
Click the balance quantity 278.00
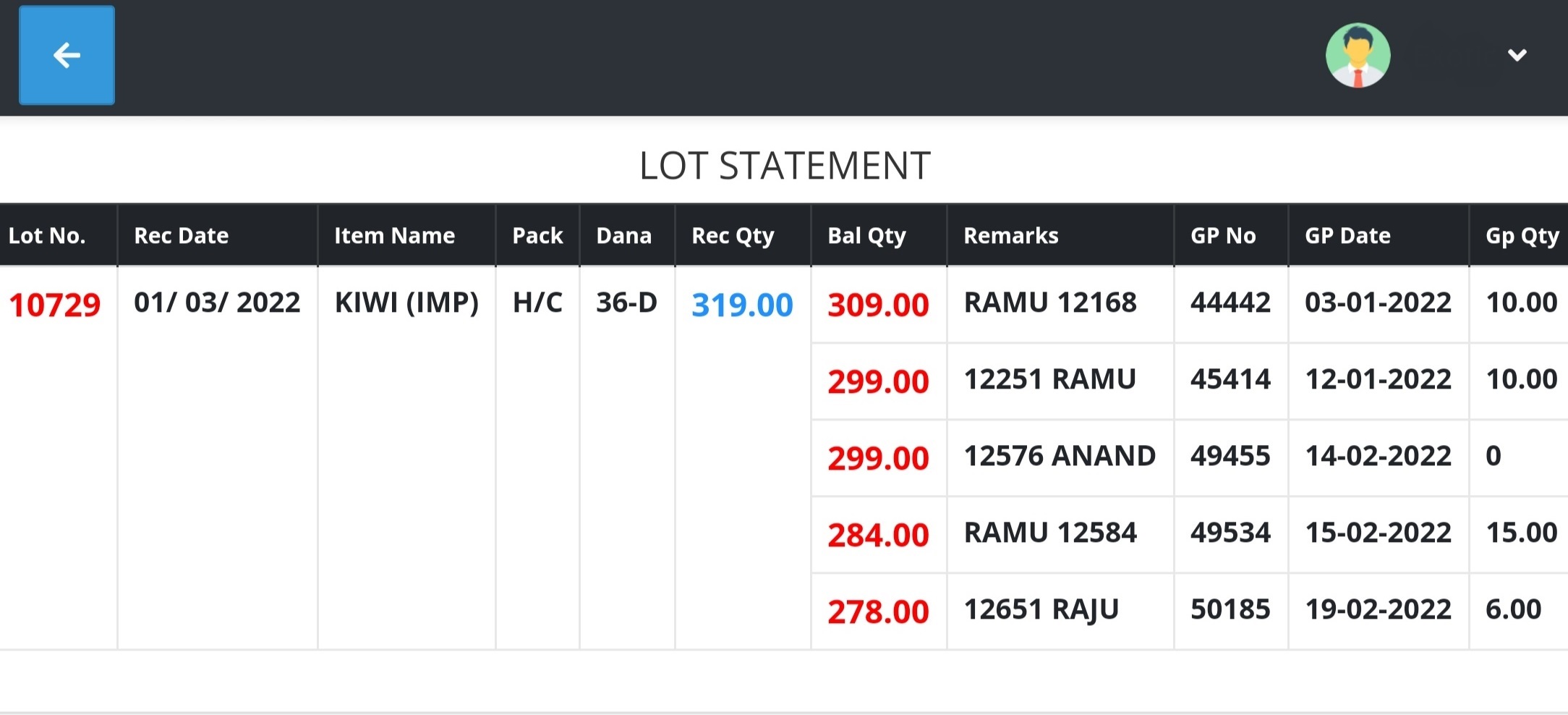(x=878, y=612)
